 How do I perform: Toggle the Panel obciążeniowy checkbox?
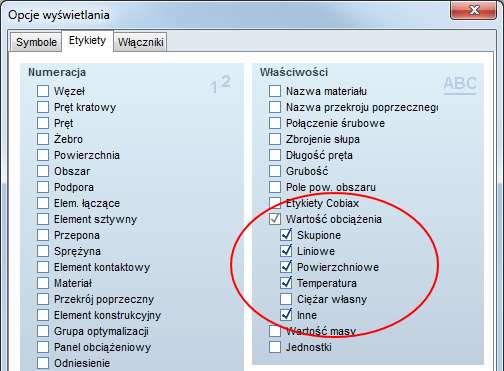click(43, 347)
